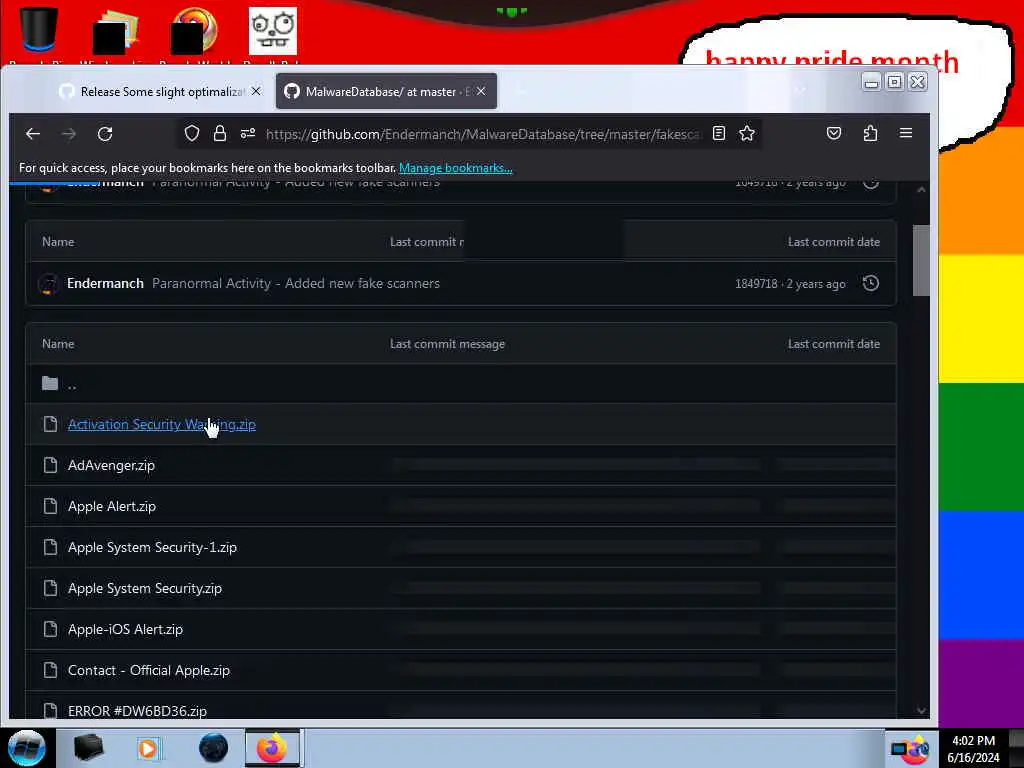
Task: Toggle reader view icon in address bar
Action: 718,133
